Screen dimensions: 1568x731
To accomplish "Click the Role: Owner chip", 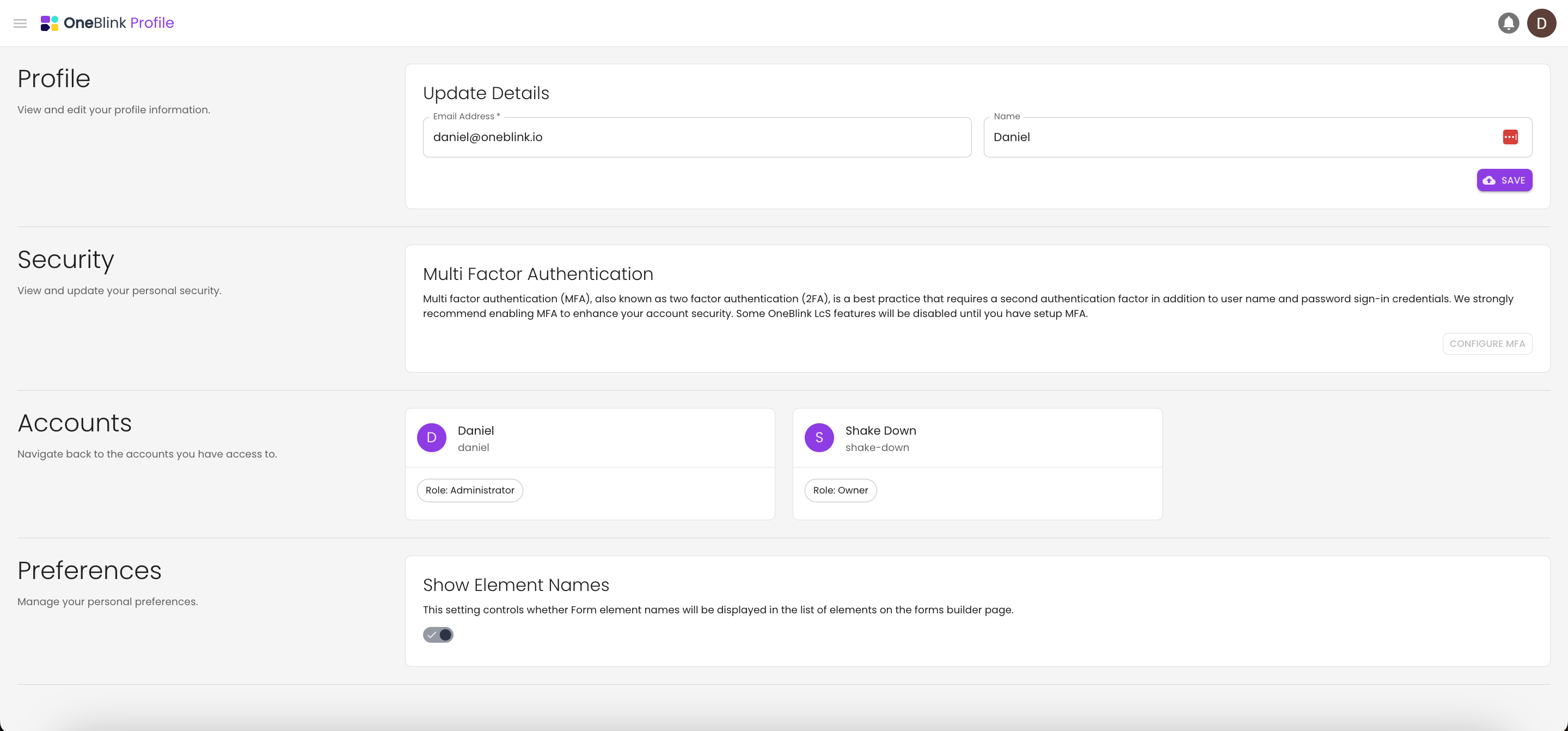I will point(841,490).
